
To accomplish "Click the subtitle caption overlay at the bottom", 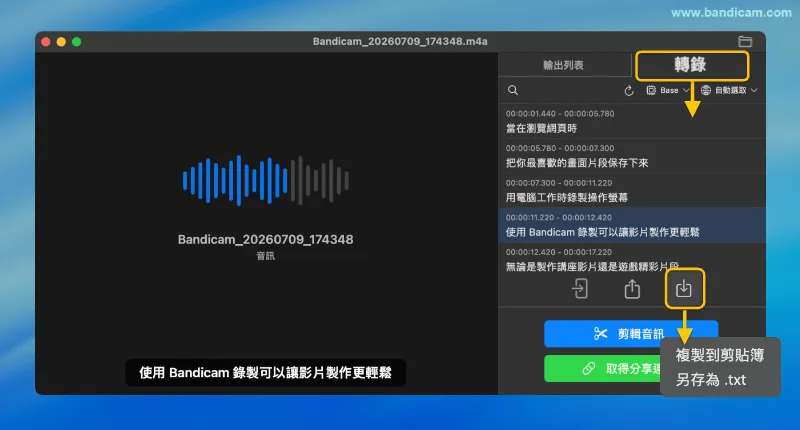I will tap(265, 373).
